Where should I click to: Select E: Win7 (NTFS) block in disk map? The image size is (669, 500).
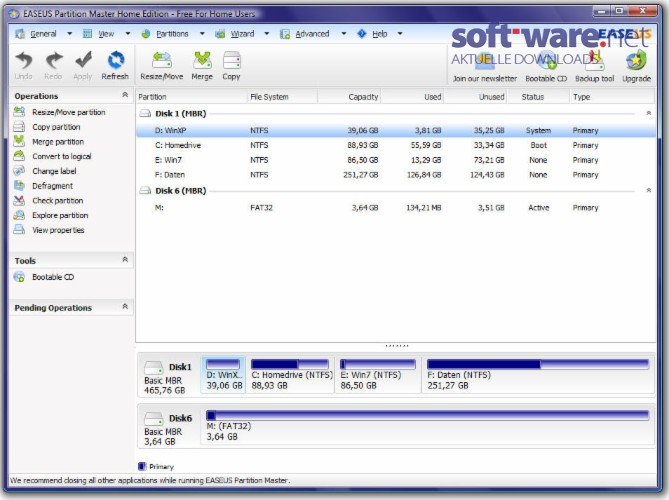pos(378,375)
